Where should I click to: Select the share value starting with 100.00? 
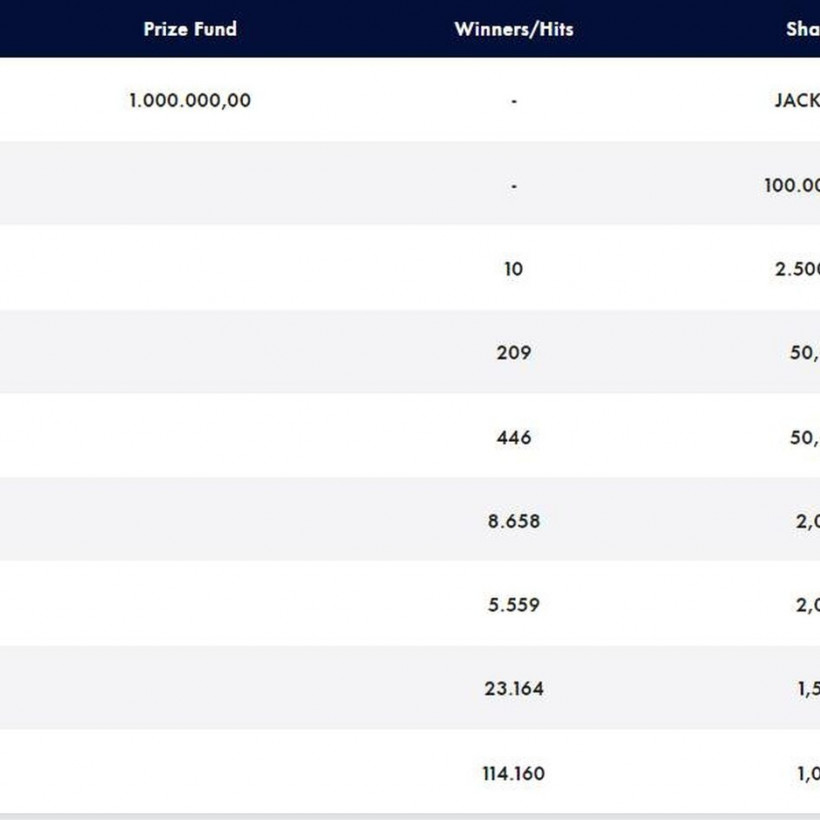(792, 185)
